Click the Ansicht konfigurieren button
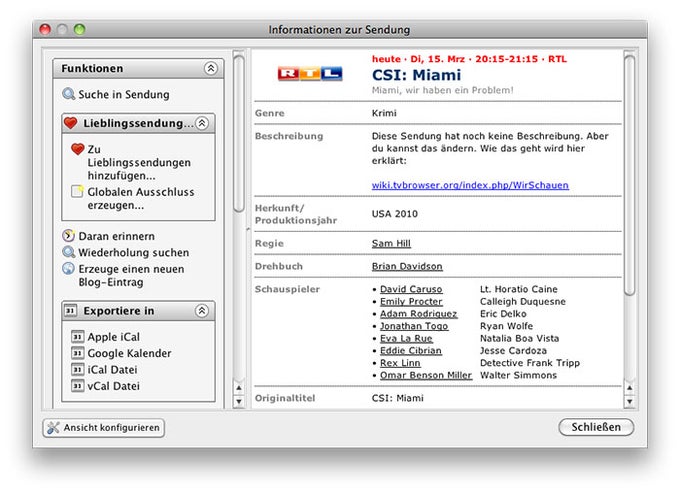This screenshot has width=680, height=493. 104,428
